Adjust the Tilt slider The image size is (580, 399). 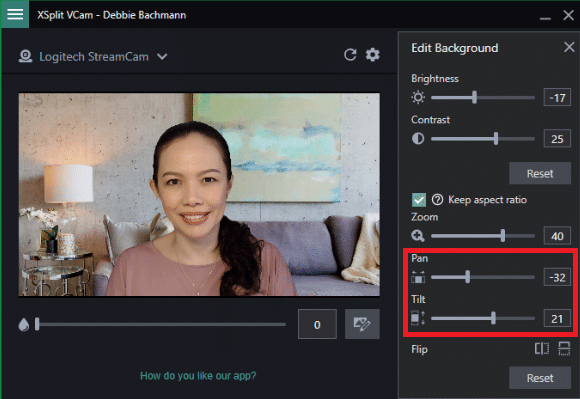(x=483, y=318)
